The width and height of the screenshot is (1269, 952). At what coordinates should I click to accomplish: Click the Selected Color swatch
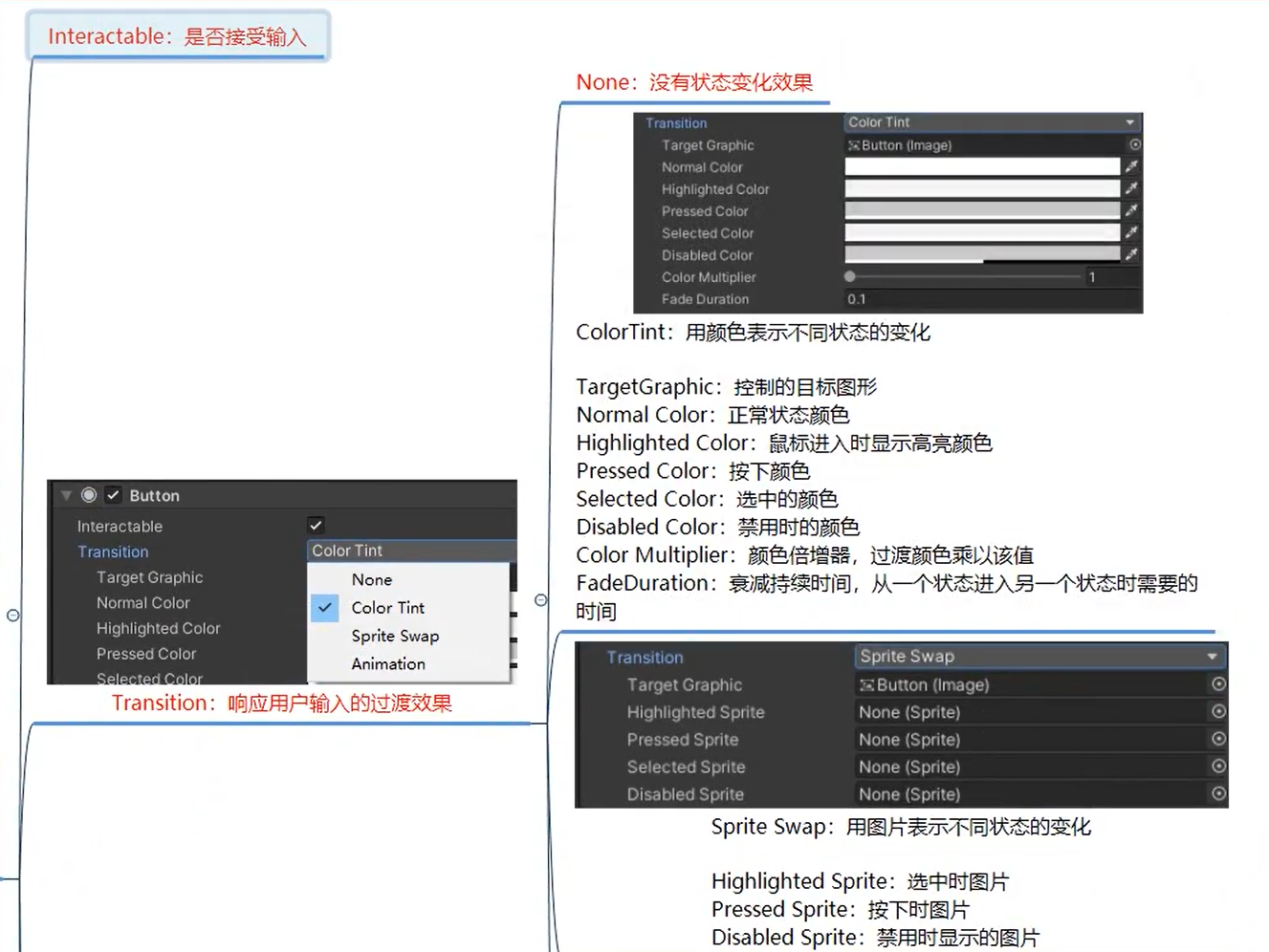[x=982, y=232]
